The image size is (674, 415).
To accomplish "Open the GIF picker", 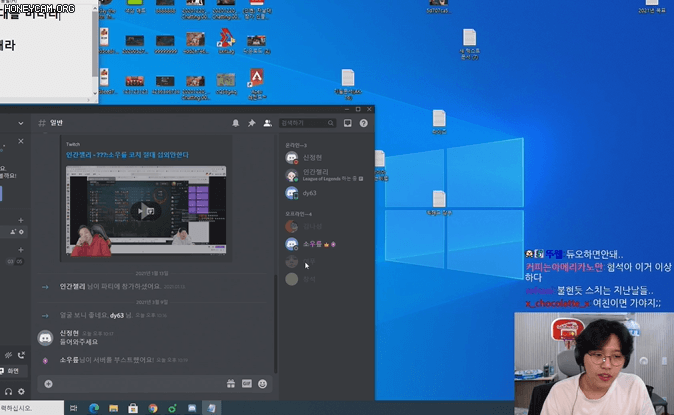I will (x=247, y=383).
